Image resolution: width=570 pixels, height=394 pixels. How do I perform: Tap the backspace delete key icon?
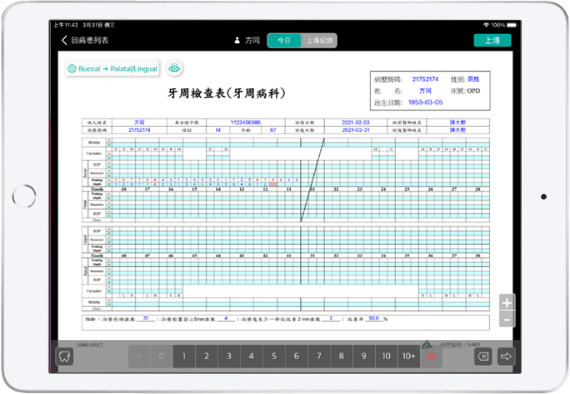483,356
